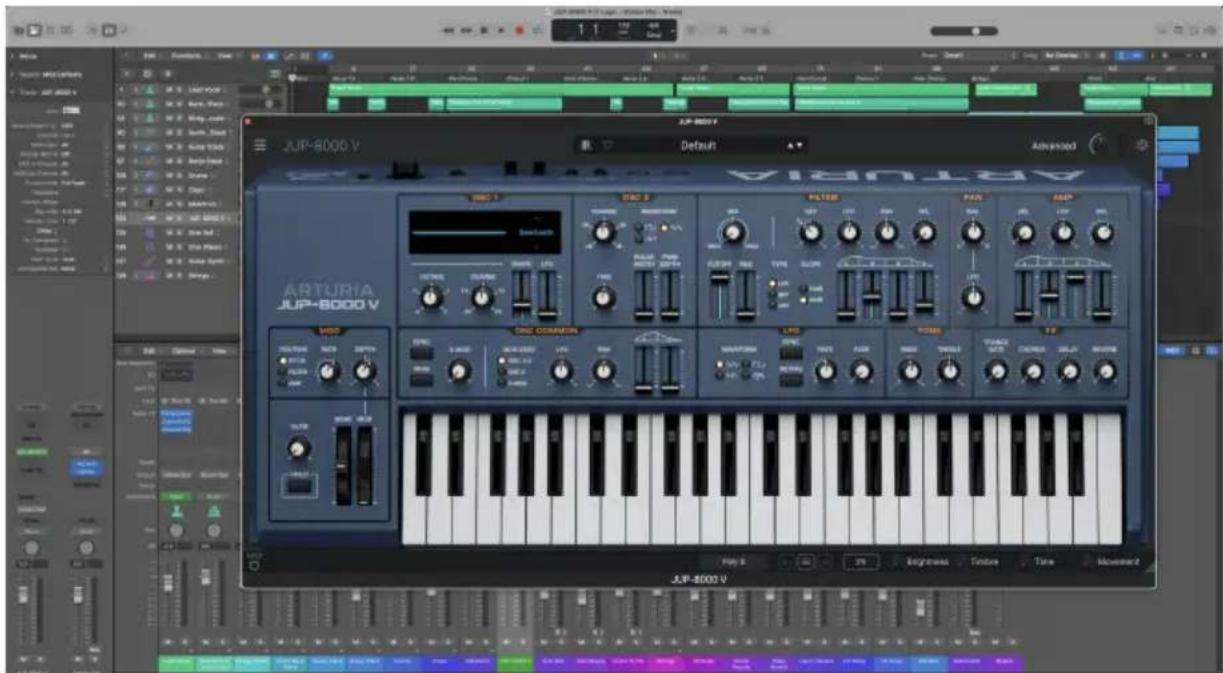The height and width of the screenshot is (673, 1223).
Task: Click the X-MOD knob in OSC Common
Action: [x=459, y=372]
